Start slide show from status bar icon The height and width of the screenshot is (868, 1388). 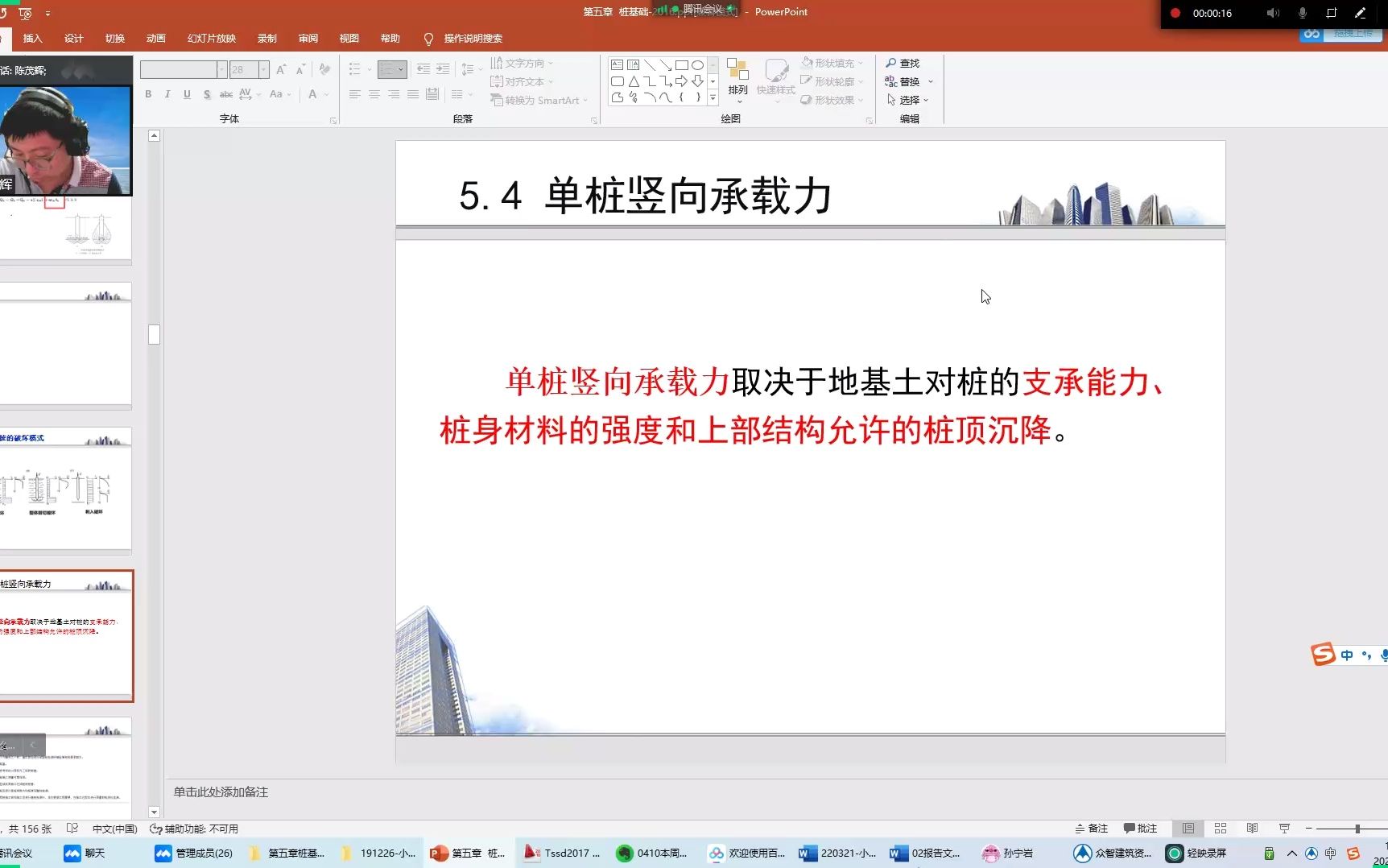pyautogui.click(x=1284, y=829)
